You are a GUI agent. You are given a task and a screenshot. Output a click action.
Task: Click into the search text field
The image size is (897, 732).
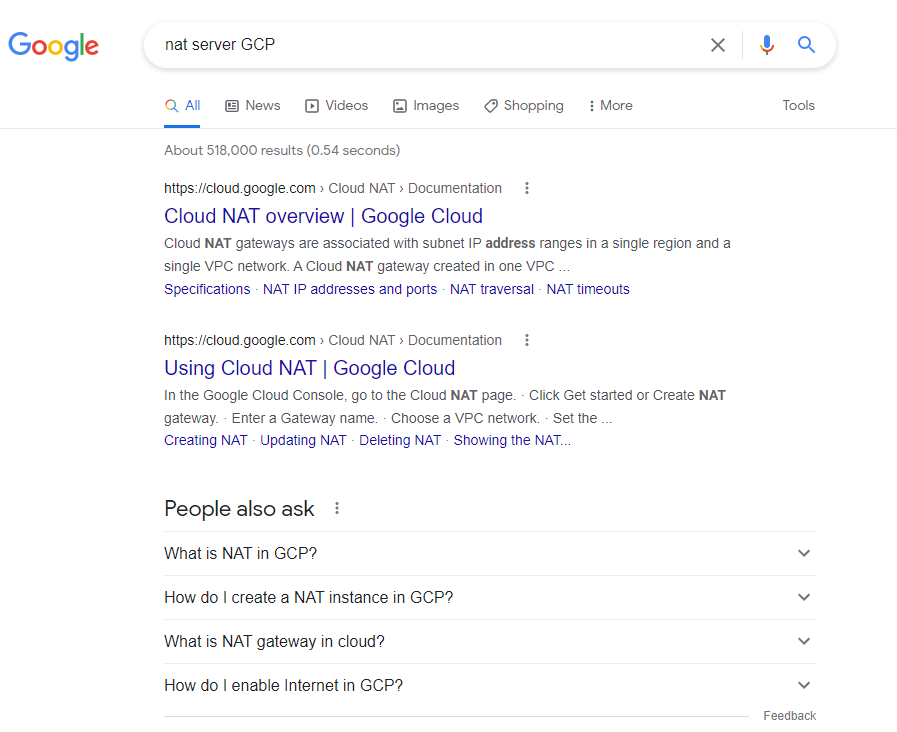(423, 45)
